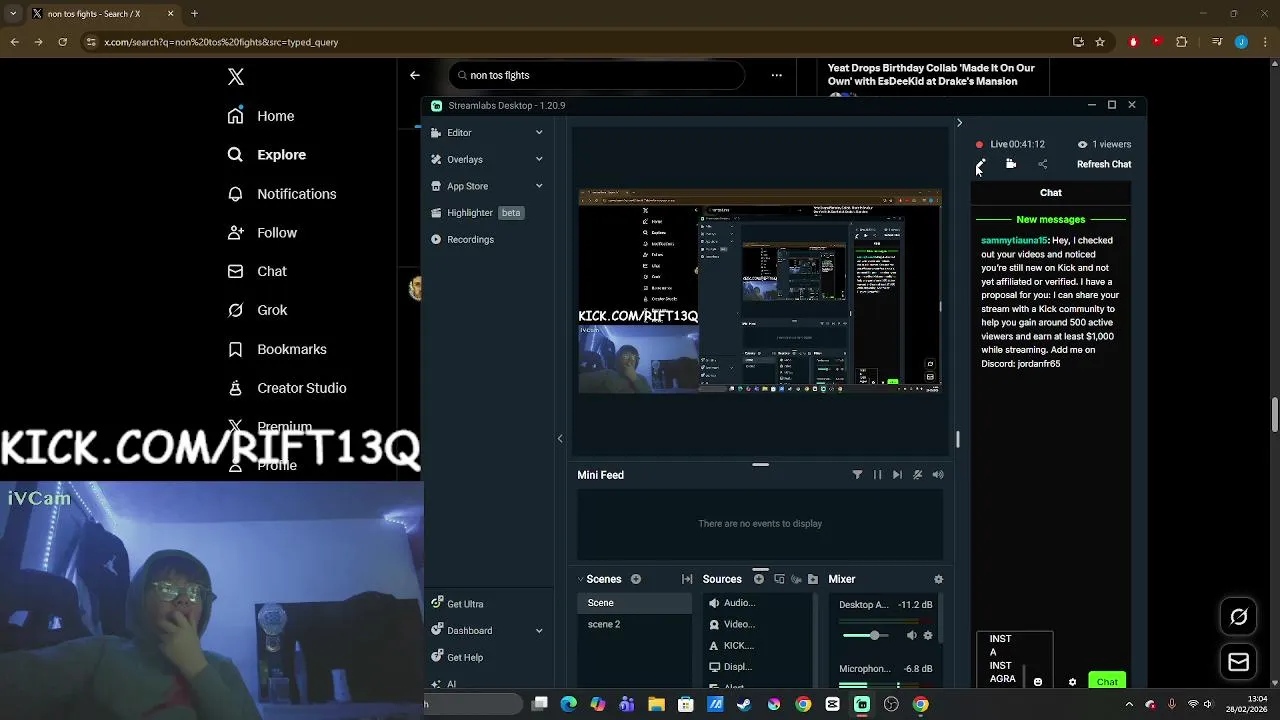Expand the App Store dropdown chevron
This screenshot has width=1280, height=720.
(539, 186)
